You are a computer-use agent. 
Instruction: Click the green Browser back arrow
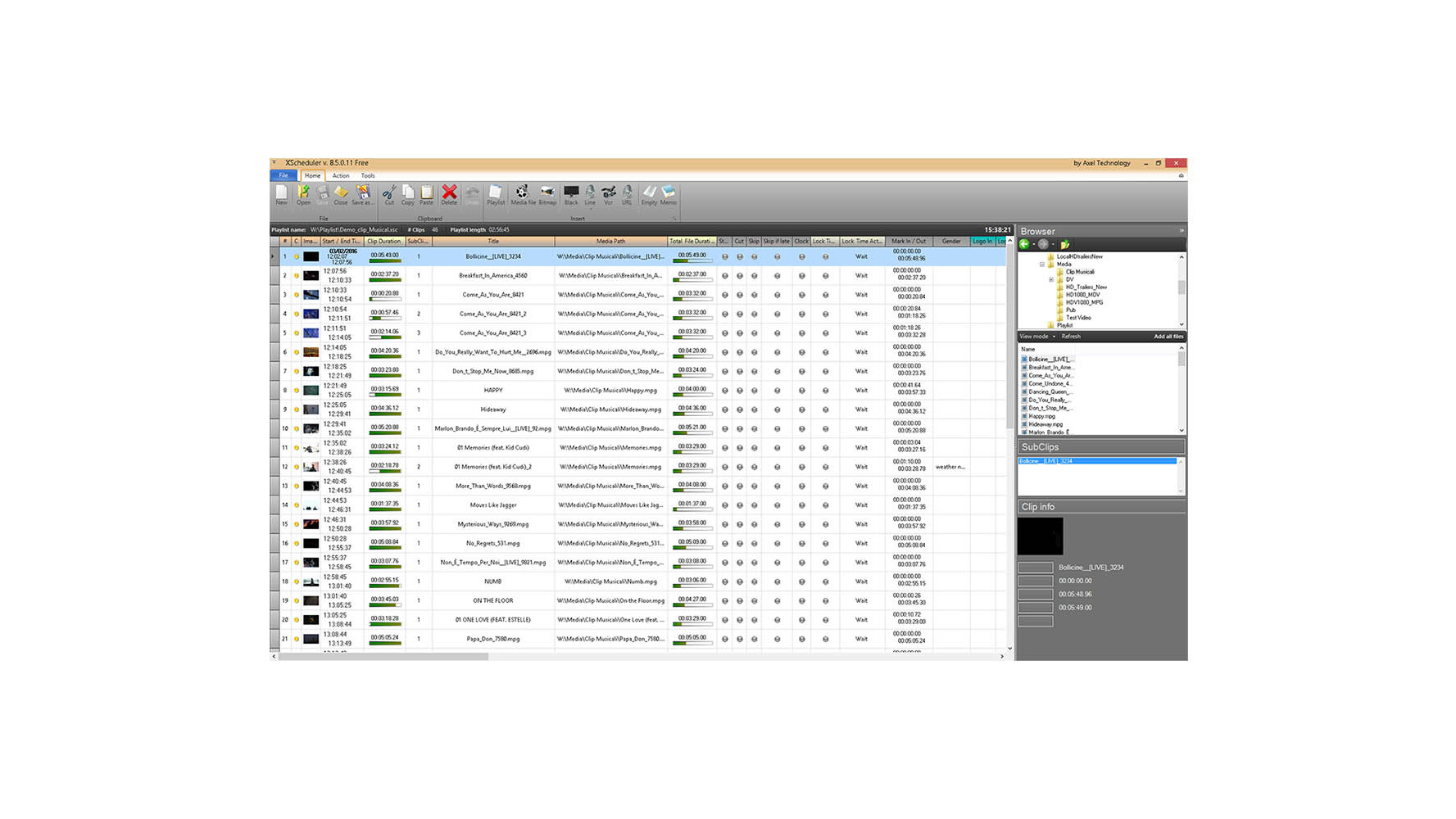pyautogui.click(x=1024, y=244)
